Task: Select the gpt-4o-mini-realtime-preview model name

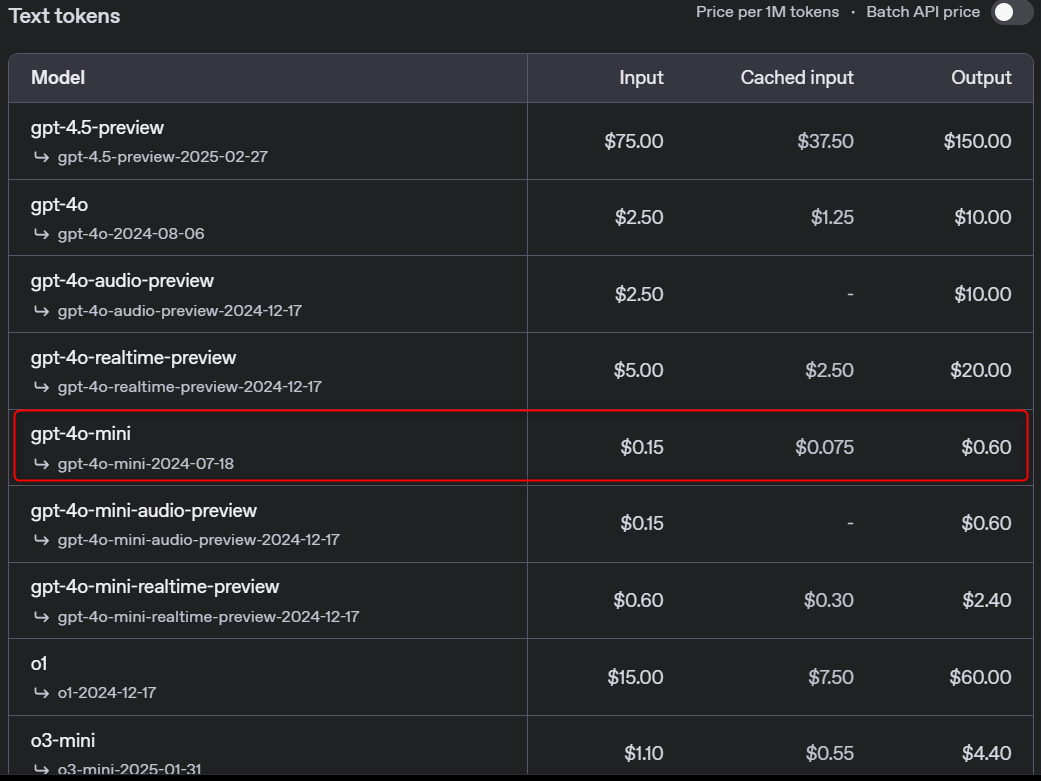Action: [x=155, y=587]
